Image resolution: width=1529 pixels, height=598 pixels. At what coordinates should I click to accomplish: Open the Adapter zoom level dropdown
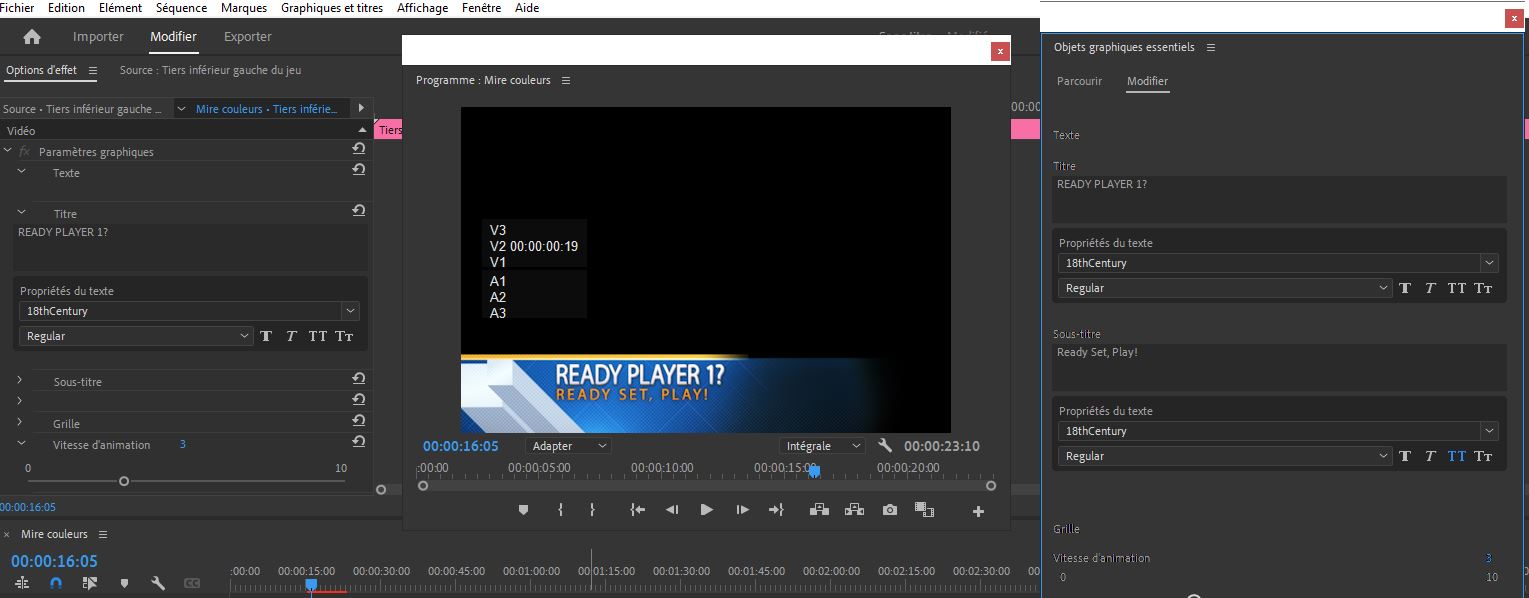(x=569, y=446)
